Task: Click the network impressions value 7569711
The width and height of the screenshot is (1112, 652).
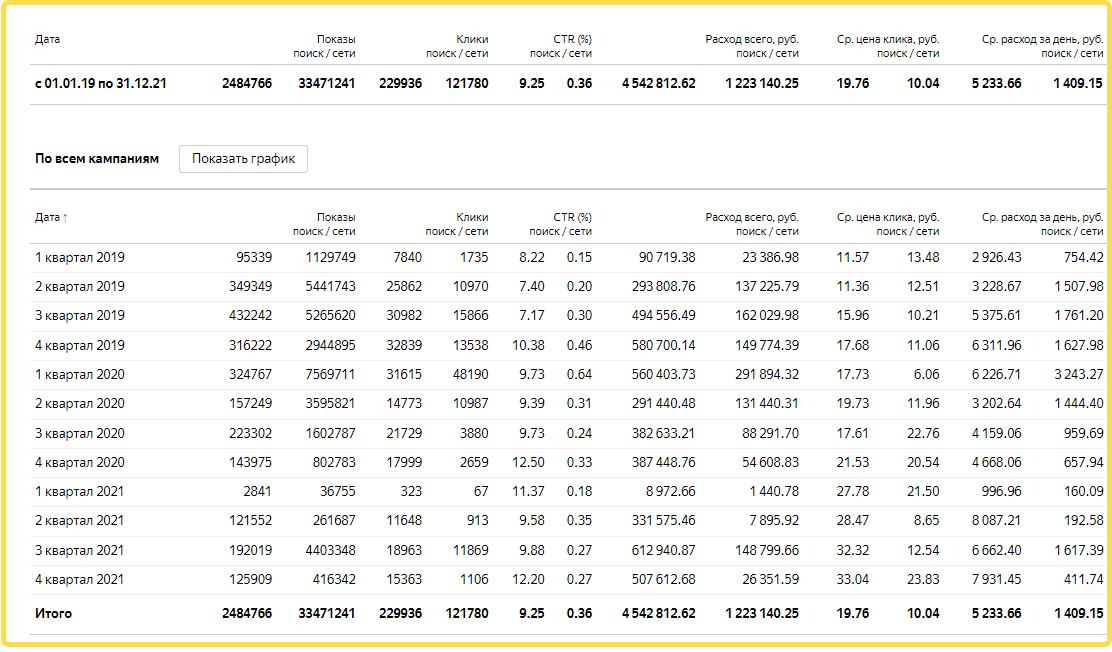Action: (x=330, y=374)
